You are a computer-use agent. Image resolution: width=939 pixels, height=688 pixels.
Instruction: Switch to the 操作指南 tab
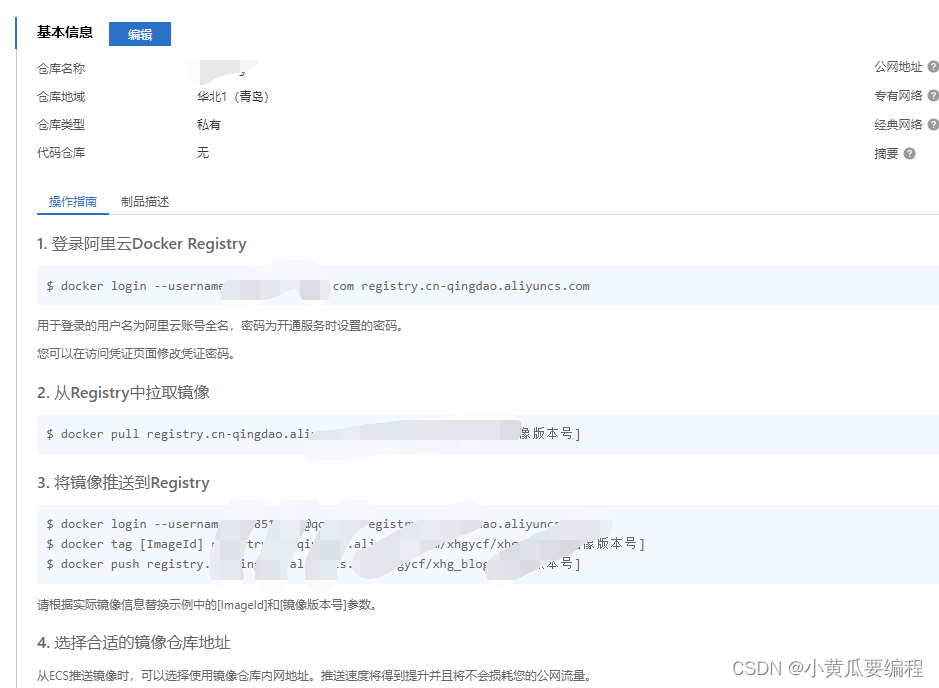72,202
